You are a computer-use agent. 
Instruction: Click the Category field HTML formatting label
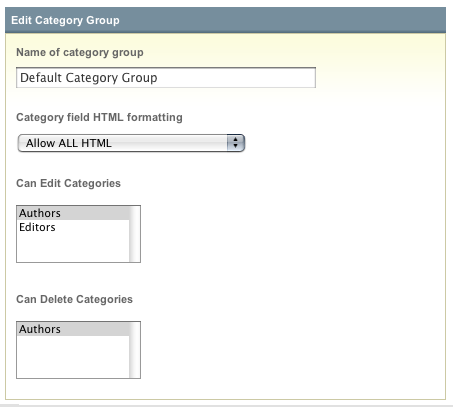click(x=99, y=117)
